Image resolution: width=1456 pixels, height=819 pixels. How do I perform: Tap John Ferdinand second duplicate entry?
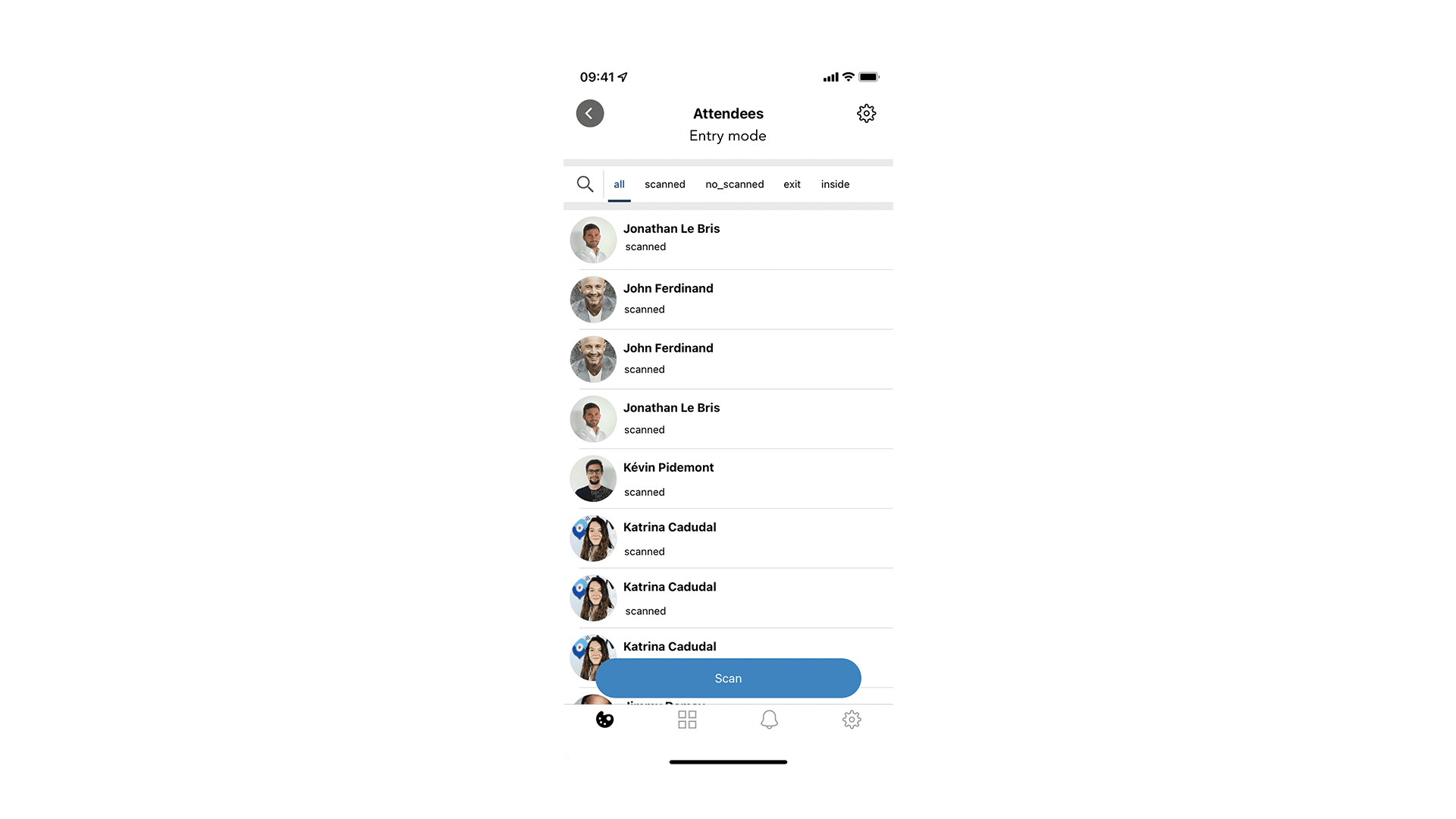pyautogui.click(x=728, y=358)
